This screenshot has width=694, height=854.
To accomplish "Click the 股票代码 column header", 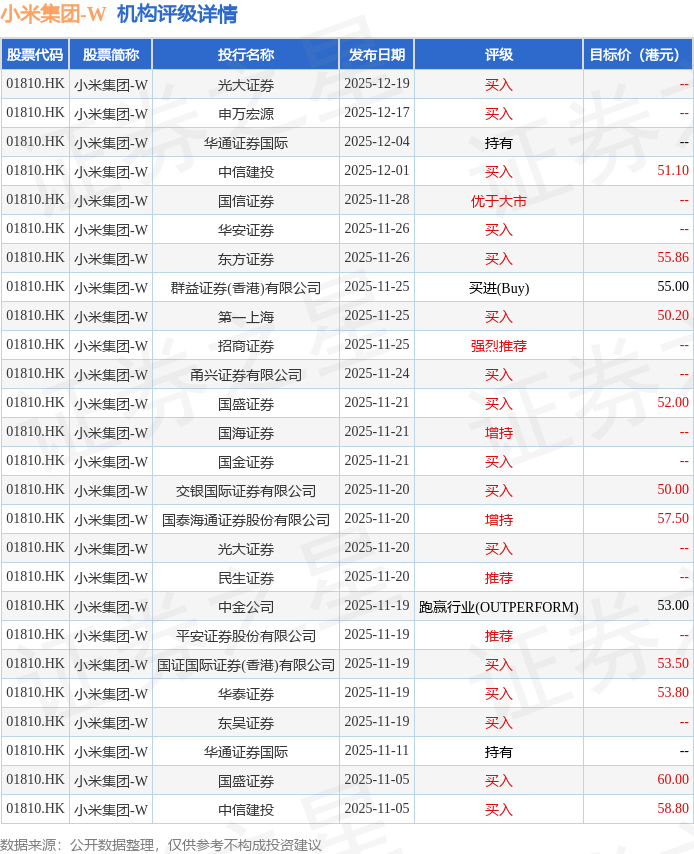I will [x=35, y=54].
